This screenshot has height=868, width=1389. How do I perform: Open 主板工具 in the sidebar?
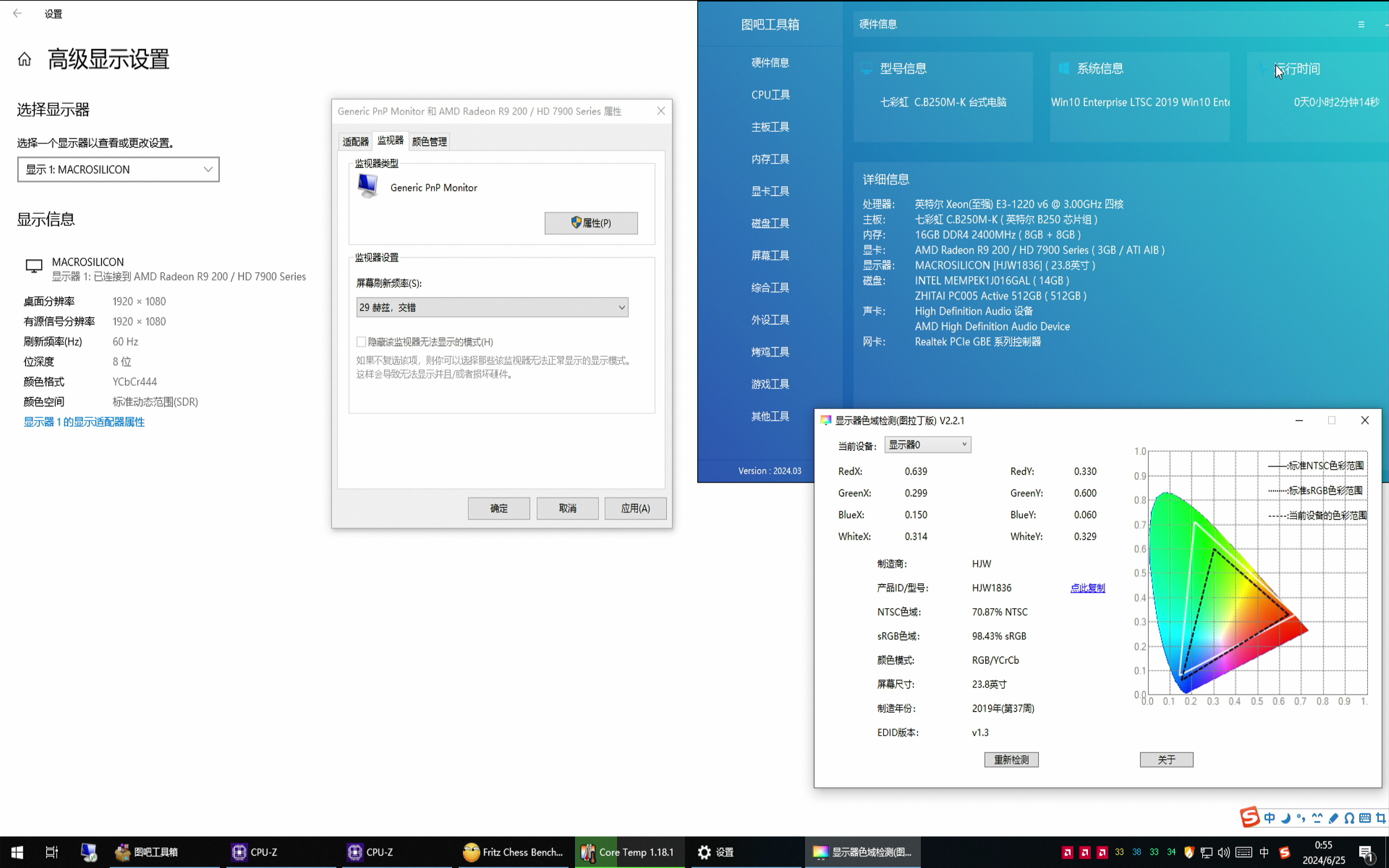coord(770,127)
